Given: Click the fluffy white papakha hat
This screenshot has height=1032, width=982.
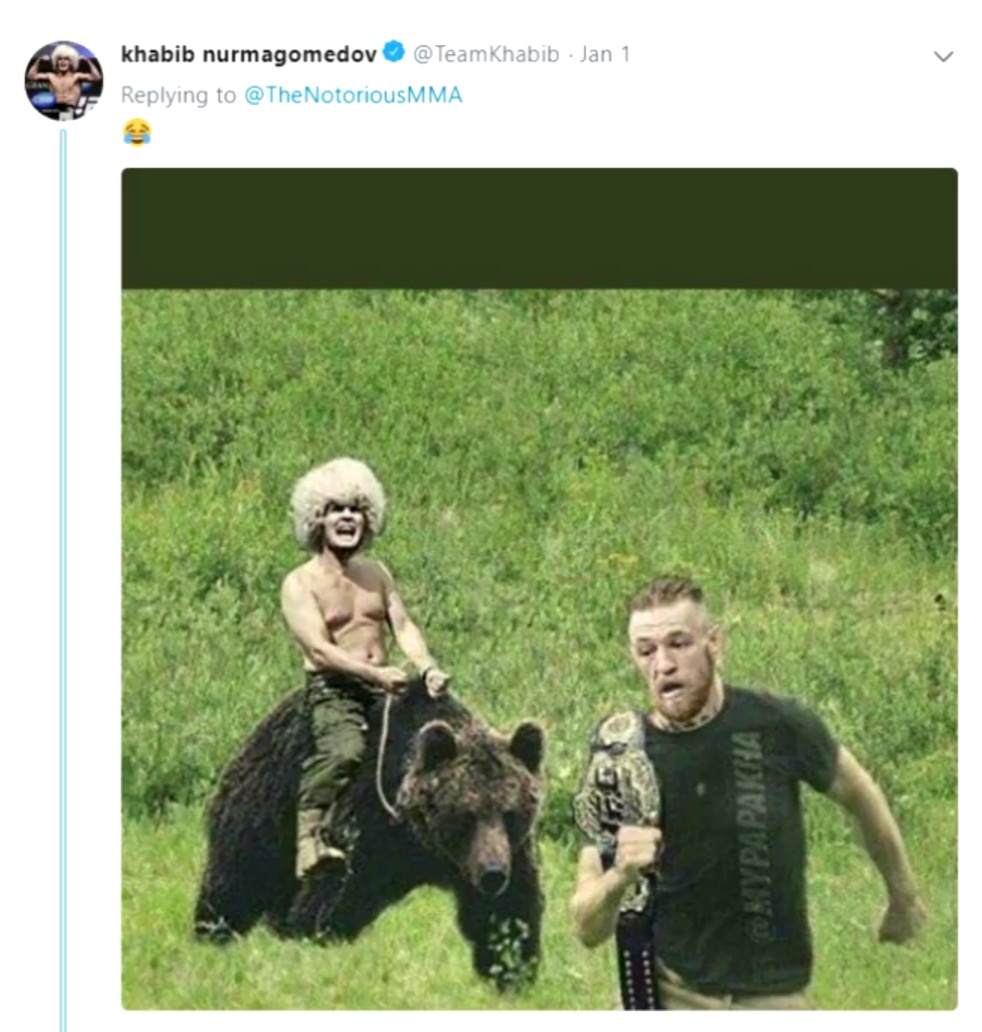Looking at the screenshot, I should coord(337,499).
